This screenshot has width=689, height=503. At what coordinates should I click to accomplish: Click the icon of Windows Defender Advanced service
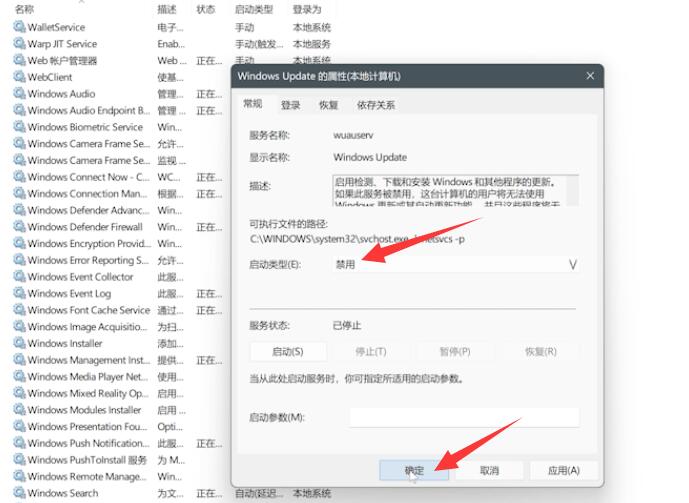coord(19,210)
